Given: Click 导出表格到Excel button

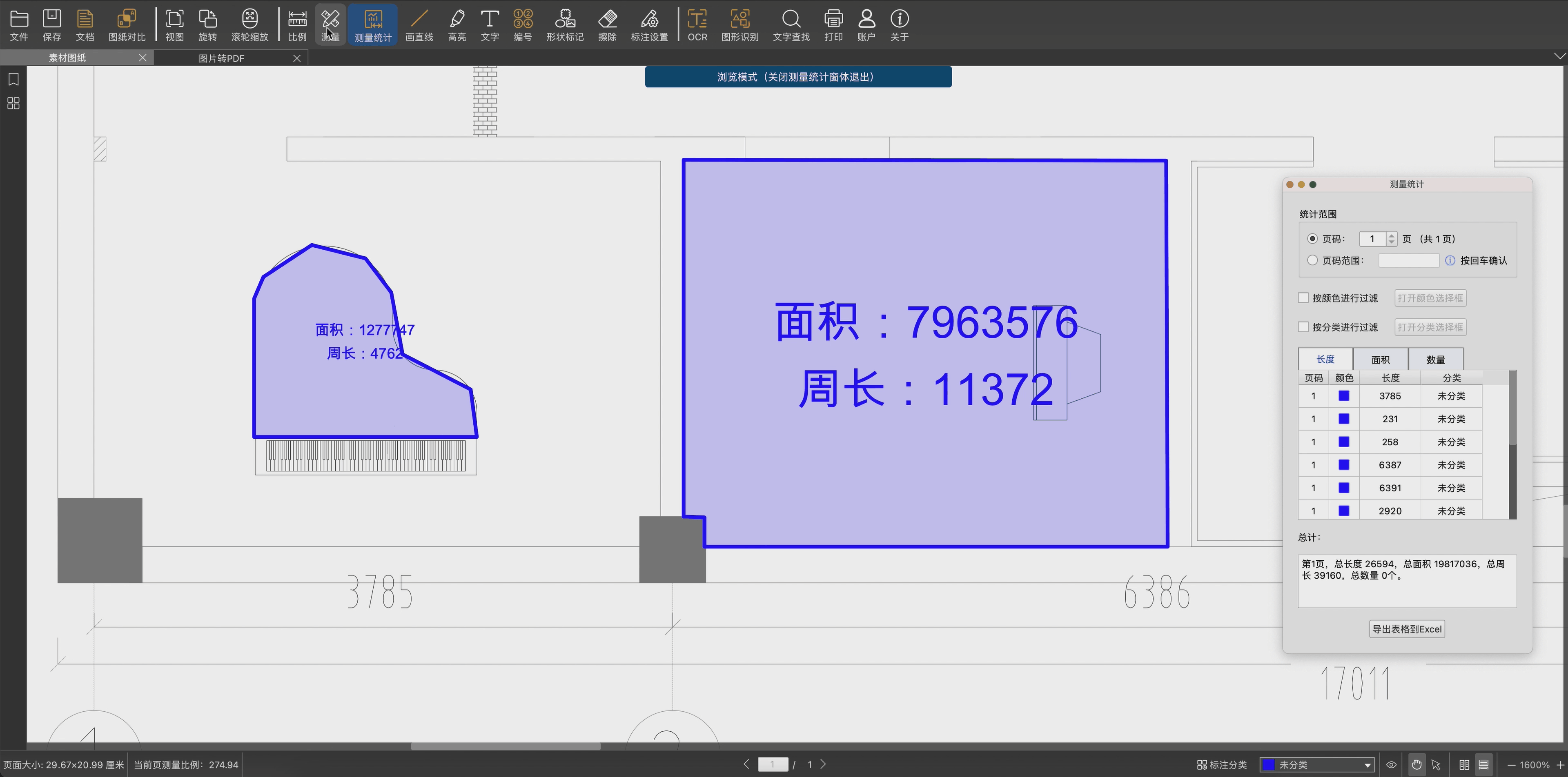Looking at the screenshot, I should coord(1407,629).
